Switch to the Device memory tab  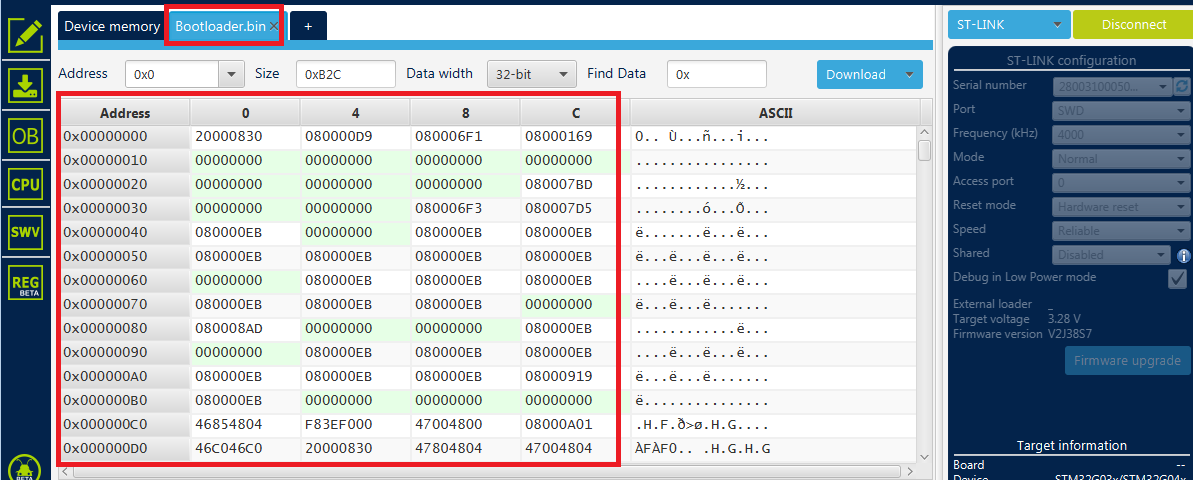pos(112,26)
